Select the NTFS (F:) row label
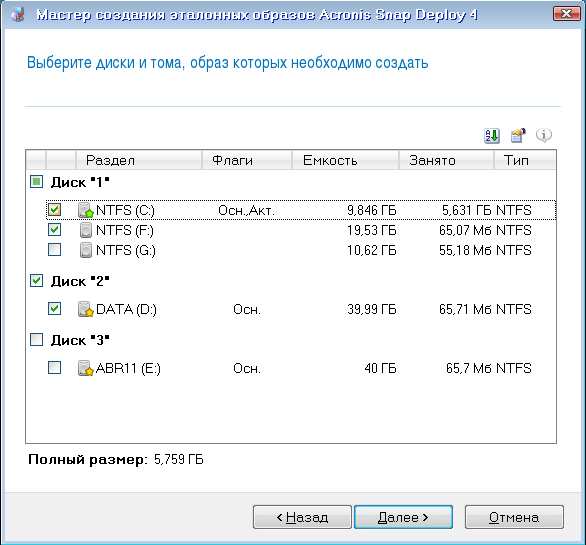Screen dimensions: 586x545 click(x=125, y=231)
